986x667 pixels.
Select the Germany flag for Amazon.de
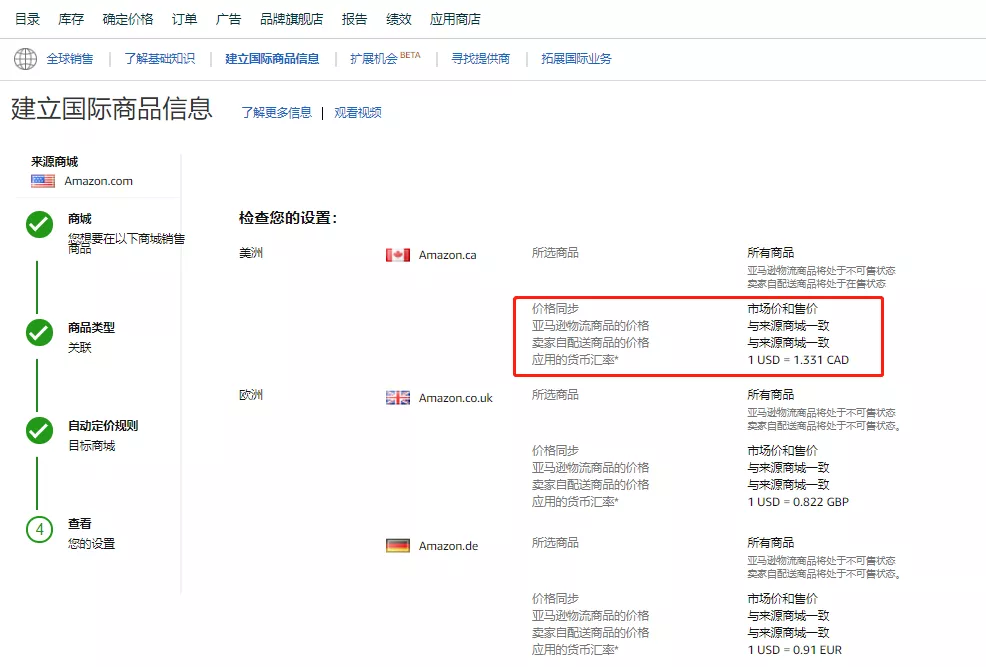click(396, 545)
